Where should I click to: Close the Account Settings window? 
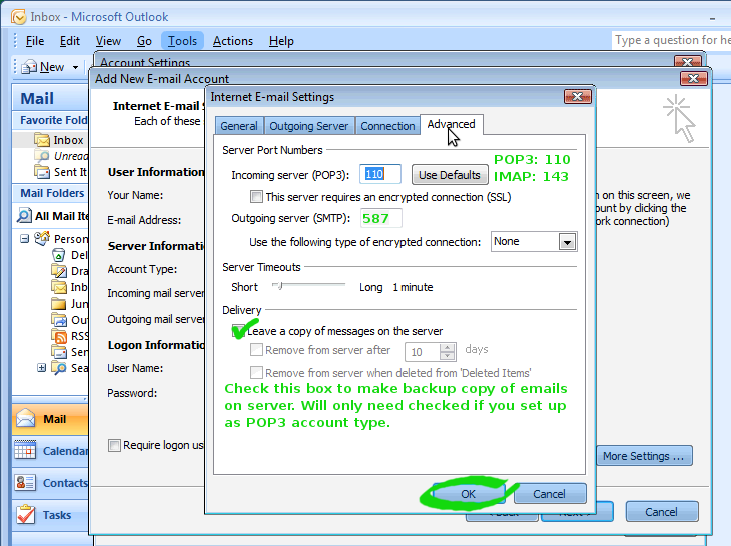point(687,61)
